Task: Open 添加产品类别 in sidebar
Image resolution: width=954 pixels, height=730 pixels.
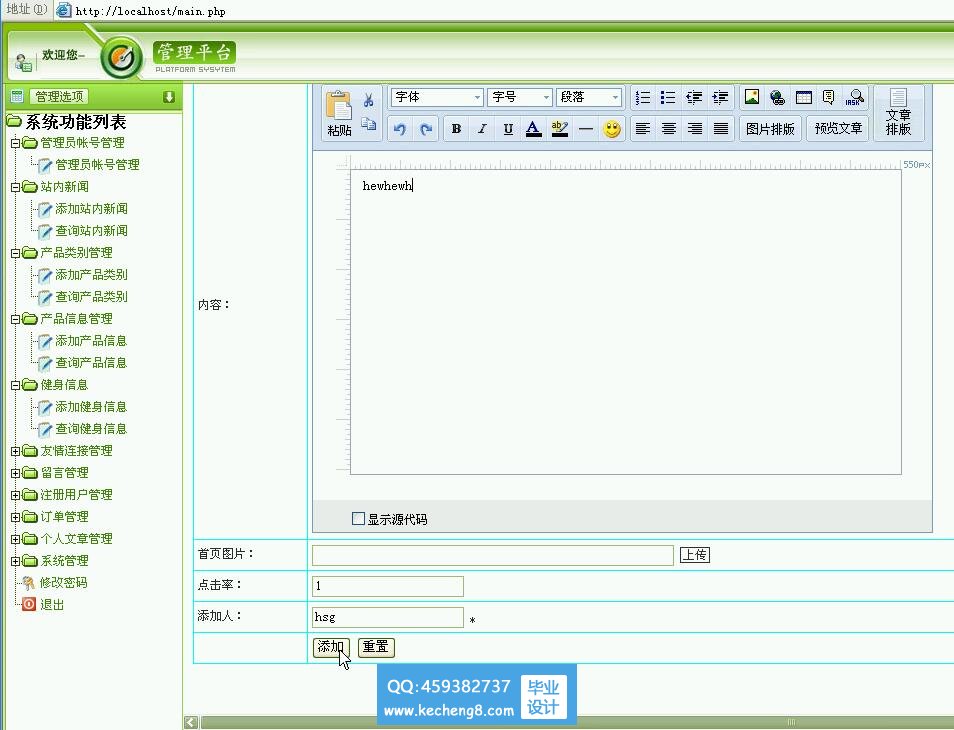Action: [x=91, y=276]
